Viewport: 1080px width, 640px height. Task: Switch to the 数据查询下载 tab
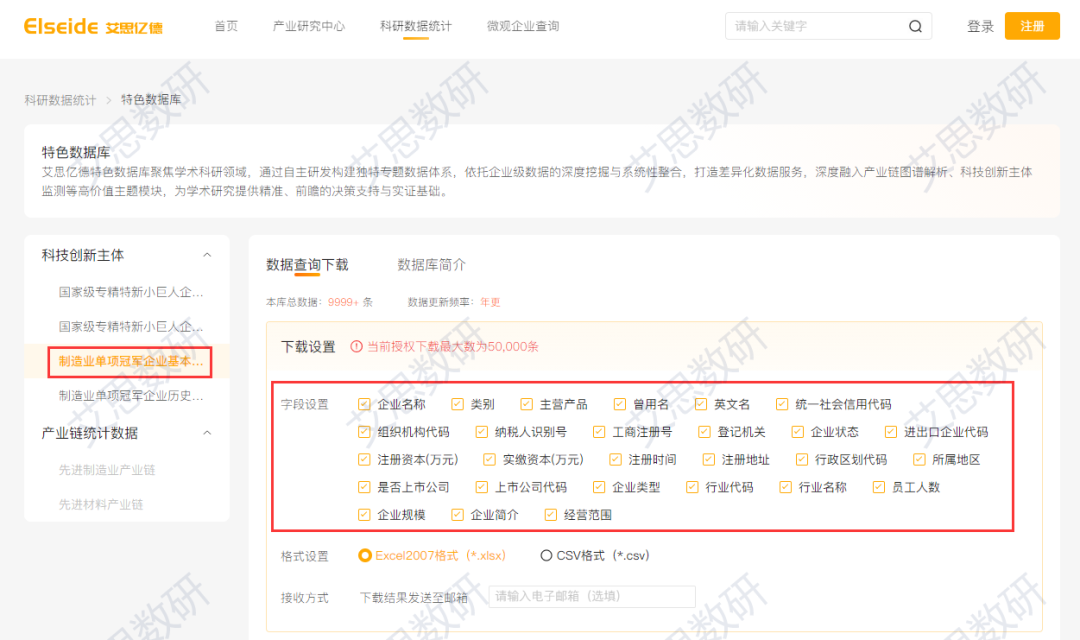307,265
